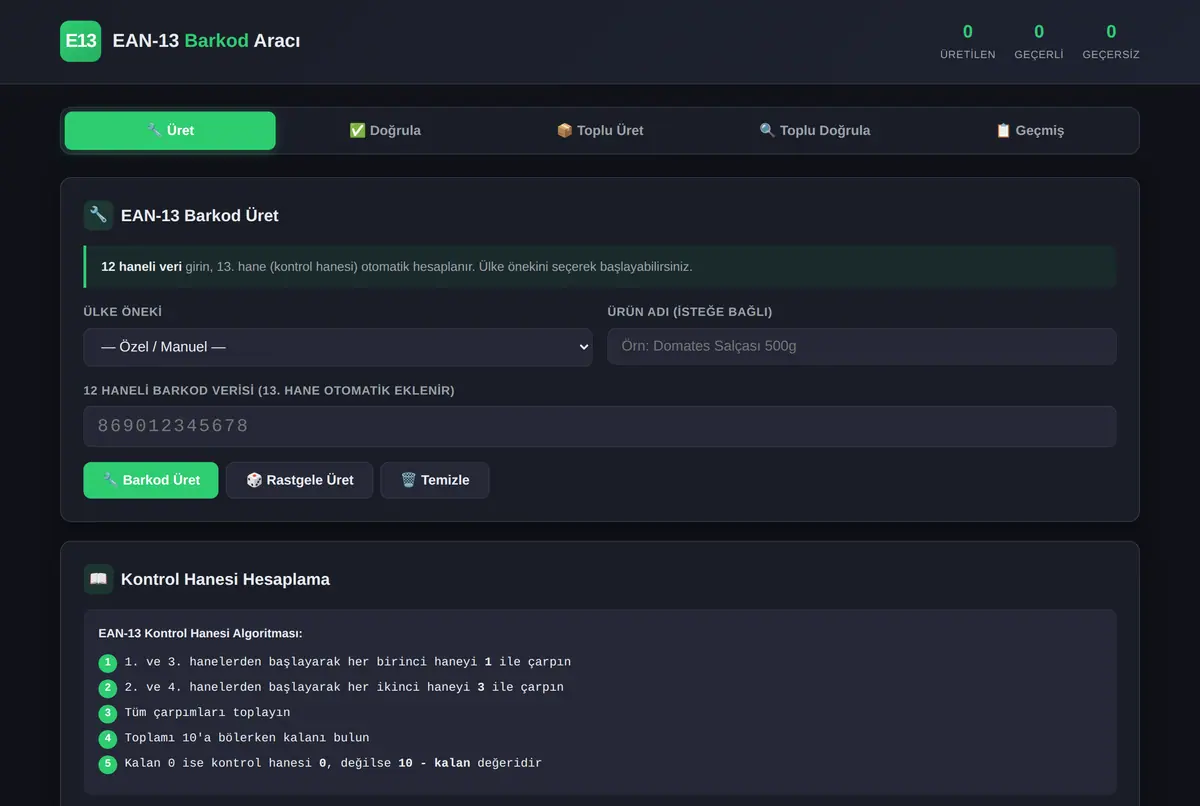Switch to the Doğrula tab

[385, 131]
